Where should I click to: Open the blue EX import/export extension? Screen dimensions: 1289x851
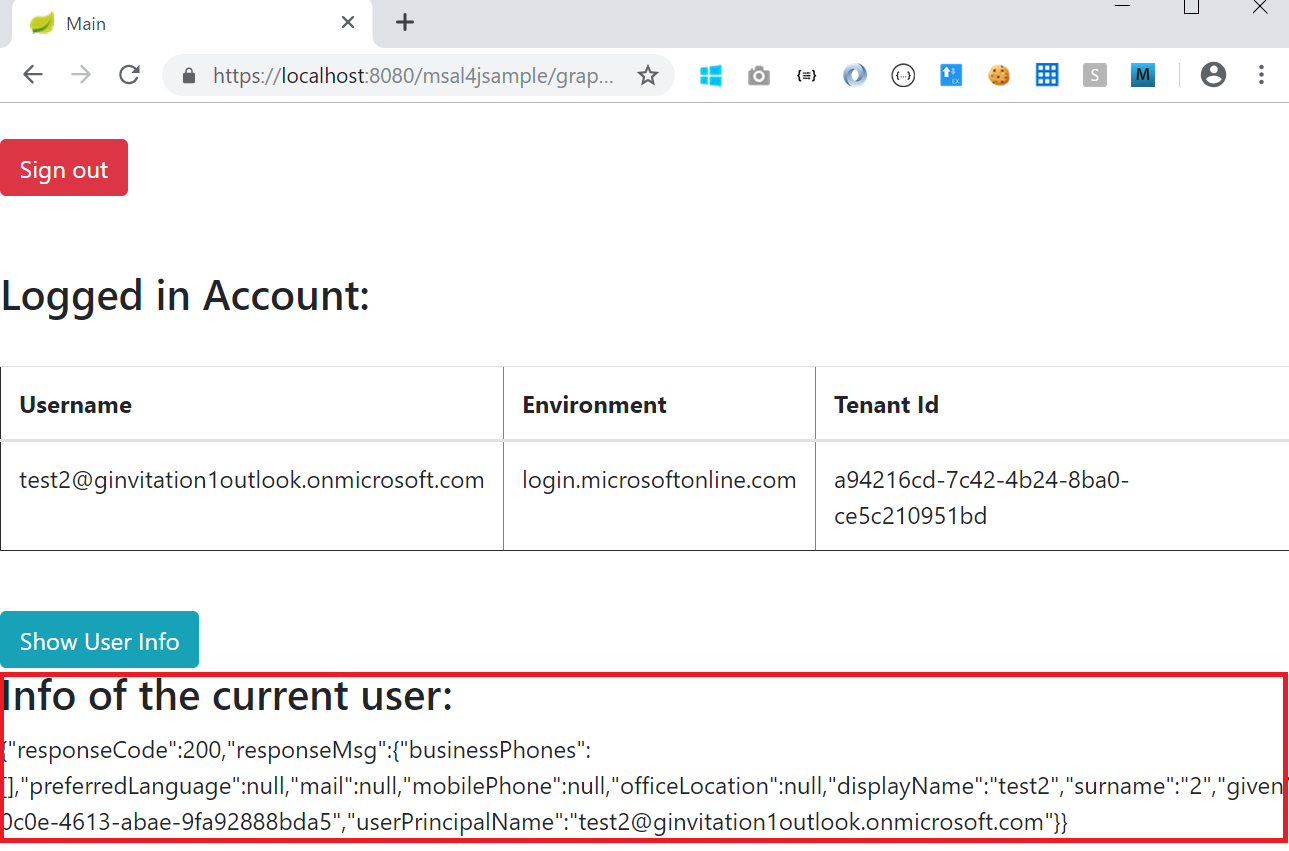click(951, 74)
